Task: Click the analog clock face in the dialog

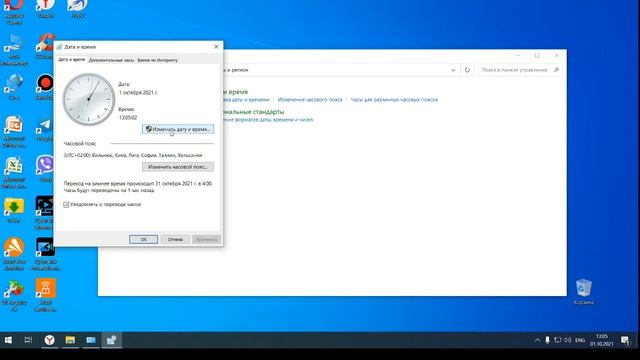Action: click(x=89, y=99)
